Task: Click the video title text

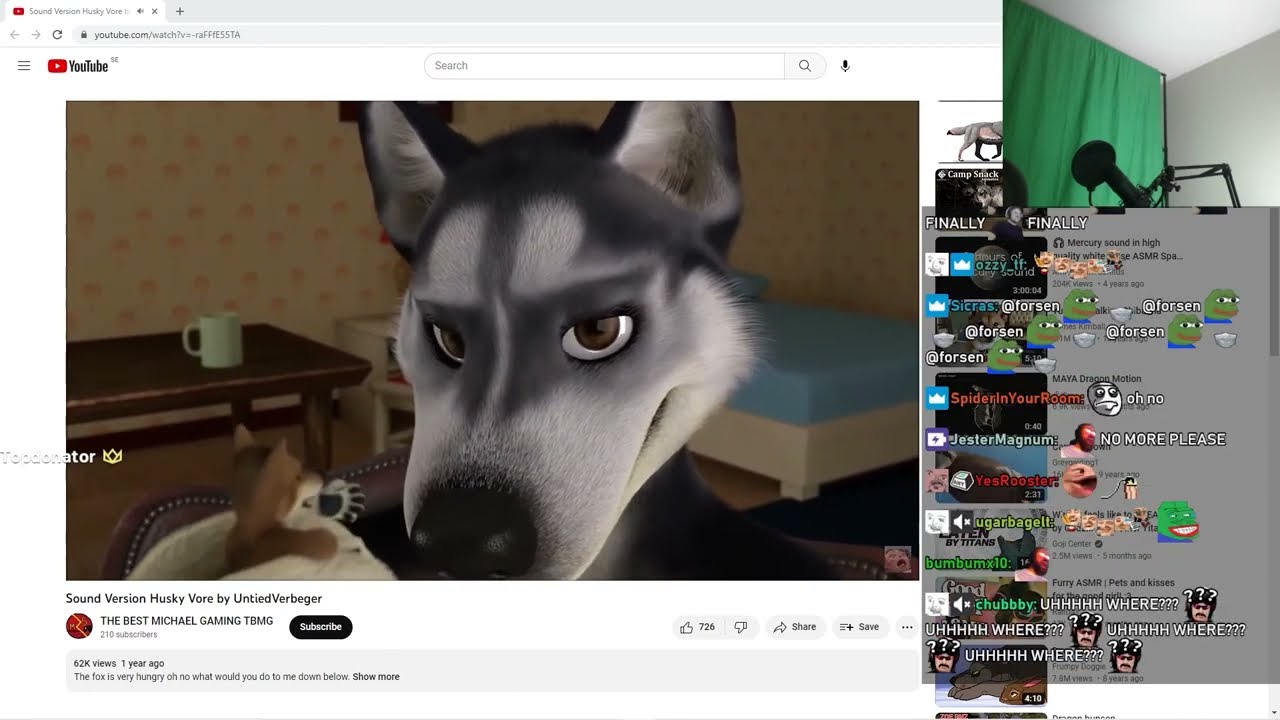Action: coord(194,599)
